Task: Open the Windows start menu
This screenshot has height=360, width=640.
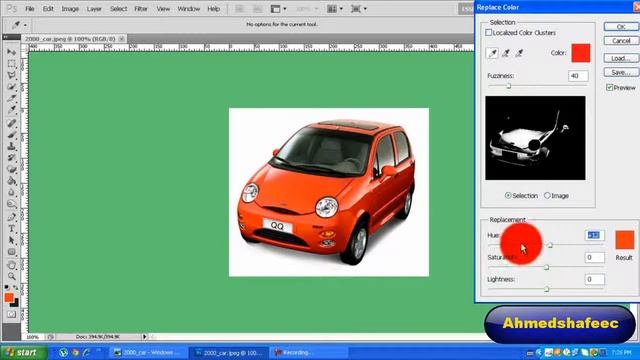Action: point(24,352)
